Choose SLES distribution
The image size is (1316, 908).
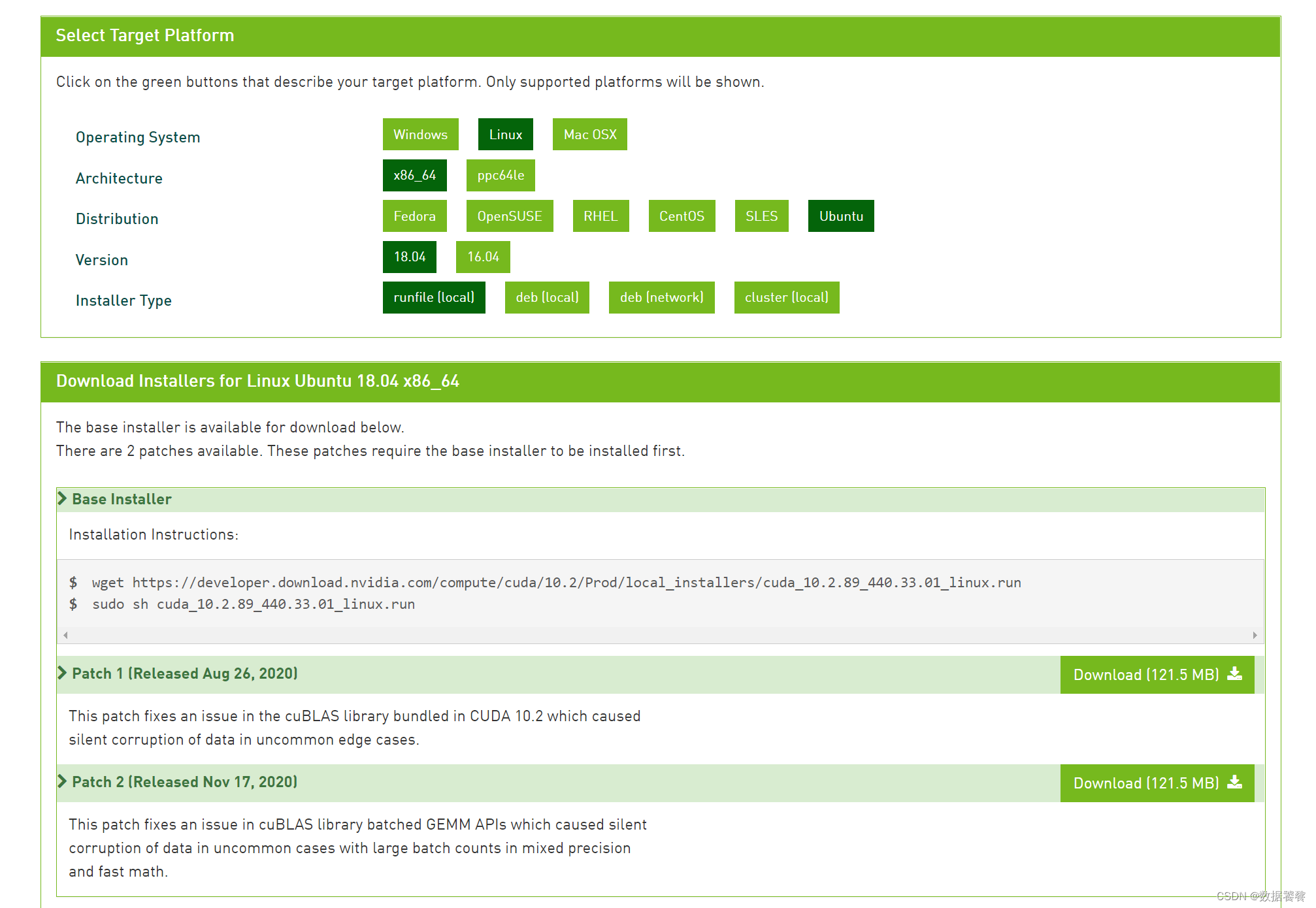tap(762, 216)
